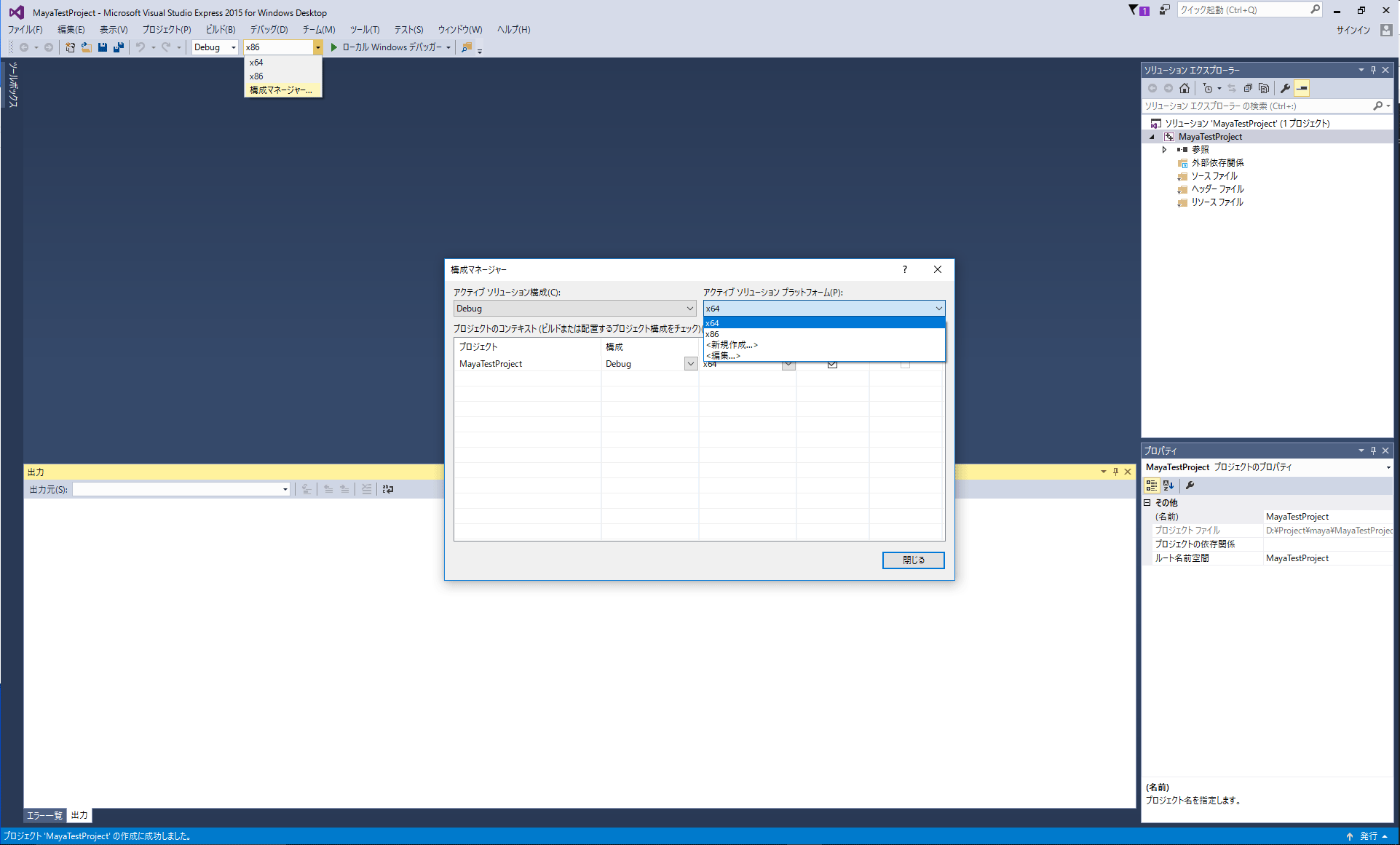This screenshot has height=845, width=1400.
Task: Click the Home icon in Solution Explorer
Action: (1185, 88)
